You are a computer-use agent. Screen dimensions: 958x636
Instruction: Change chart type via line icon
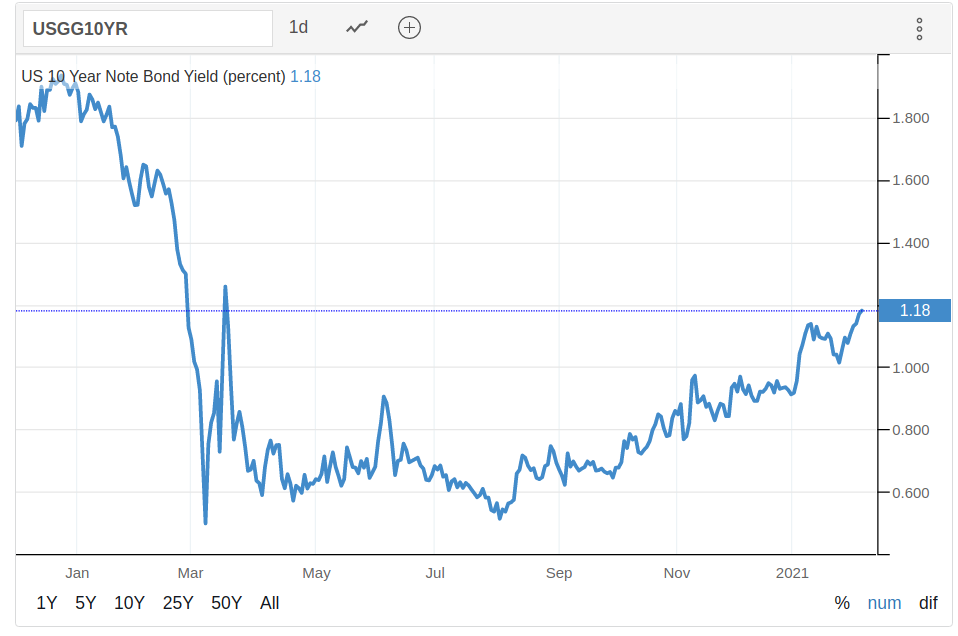pos(357,27)
